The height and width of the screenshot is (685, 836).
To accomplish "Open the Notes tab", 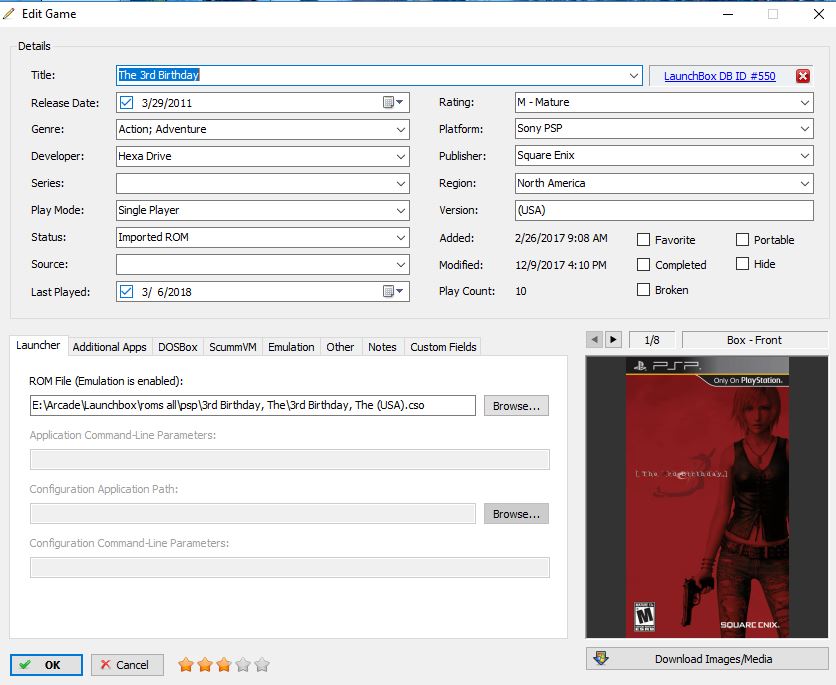I will coord(382,347).
